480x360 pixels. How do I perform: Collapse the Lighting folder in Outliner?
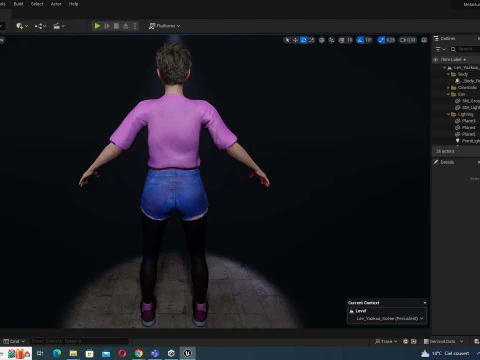point(448,114)
